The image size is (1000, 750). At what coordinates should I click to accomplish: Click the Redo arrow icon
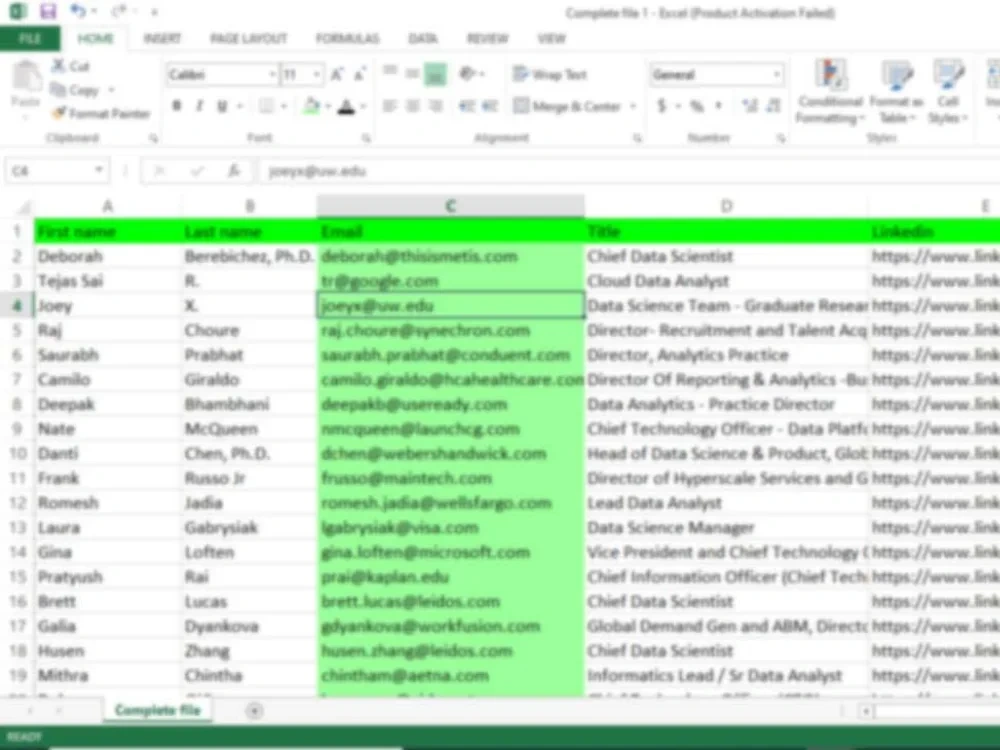[x=119, y=11]
